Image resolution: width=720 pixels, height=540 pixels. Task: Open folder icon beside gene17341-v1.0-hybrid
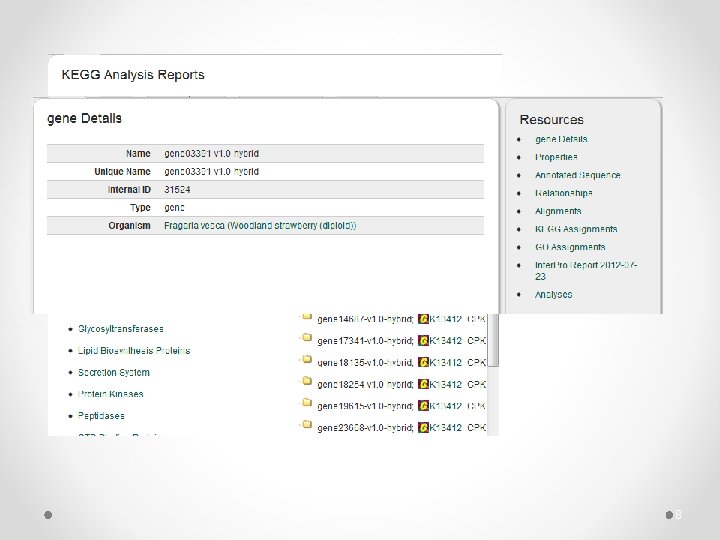click(x=307, y=338)
